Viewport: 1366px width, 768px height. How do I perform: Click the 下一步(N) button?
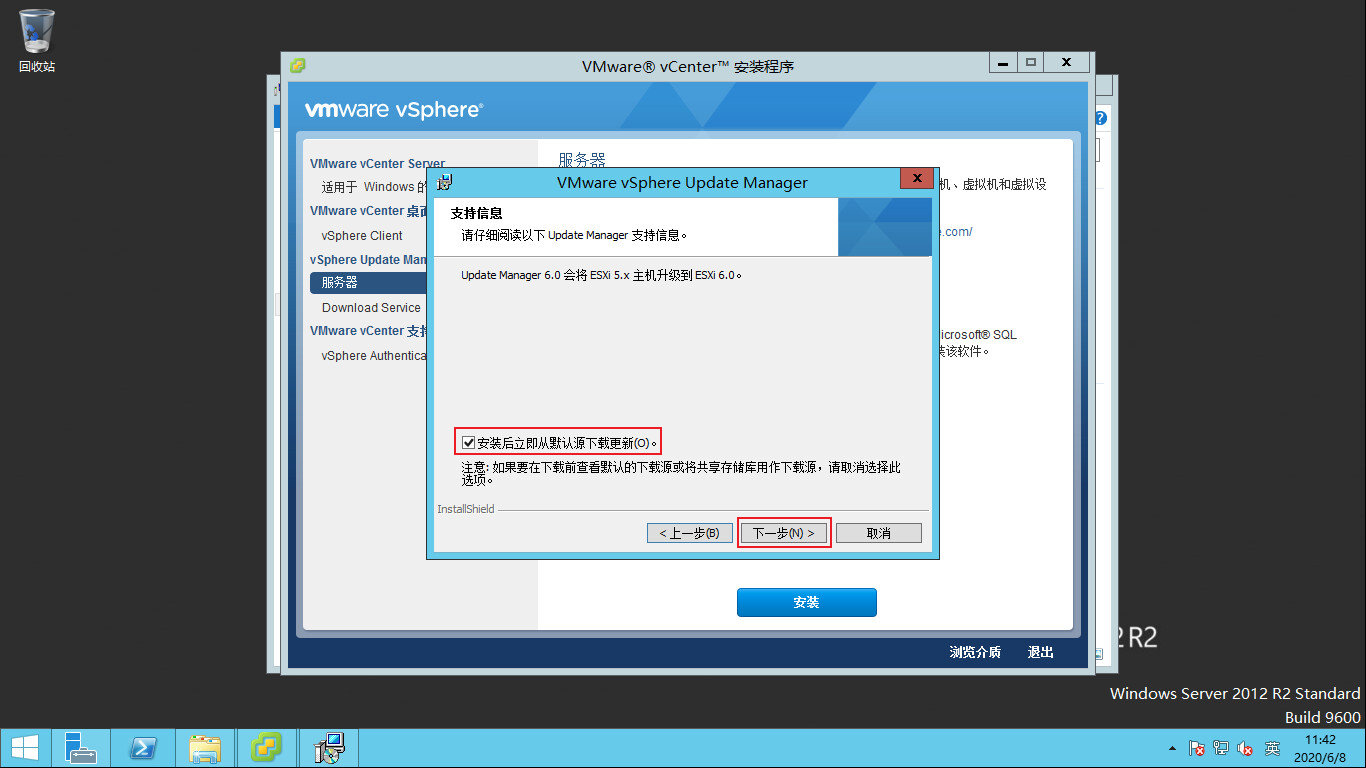pyautogui.click(x=784, y=532)
